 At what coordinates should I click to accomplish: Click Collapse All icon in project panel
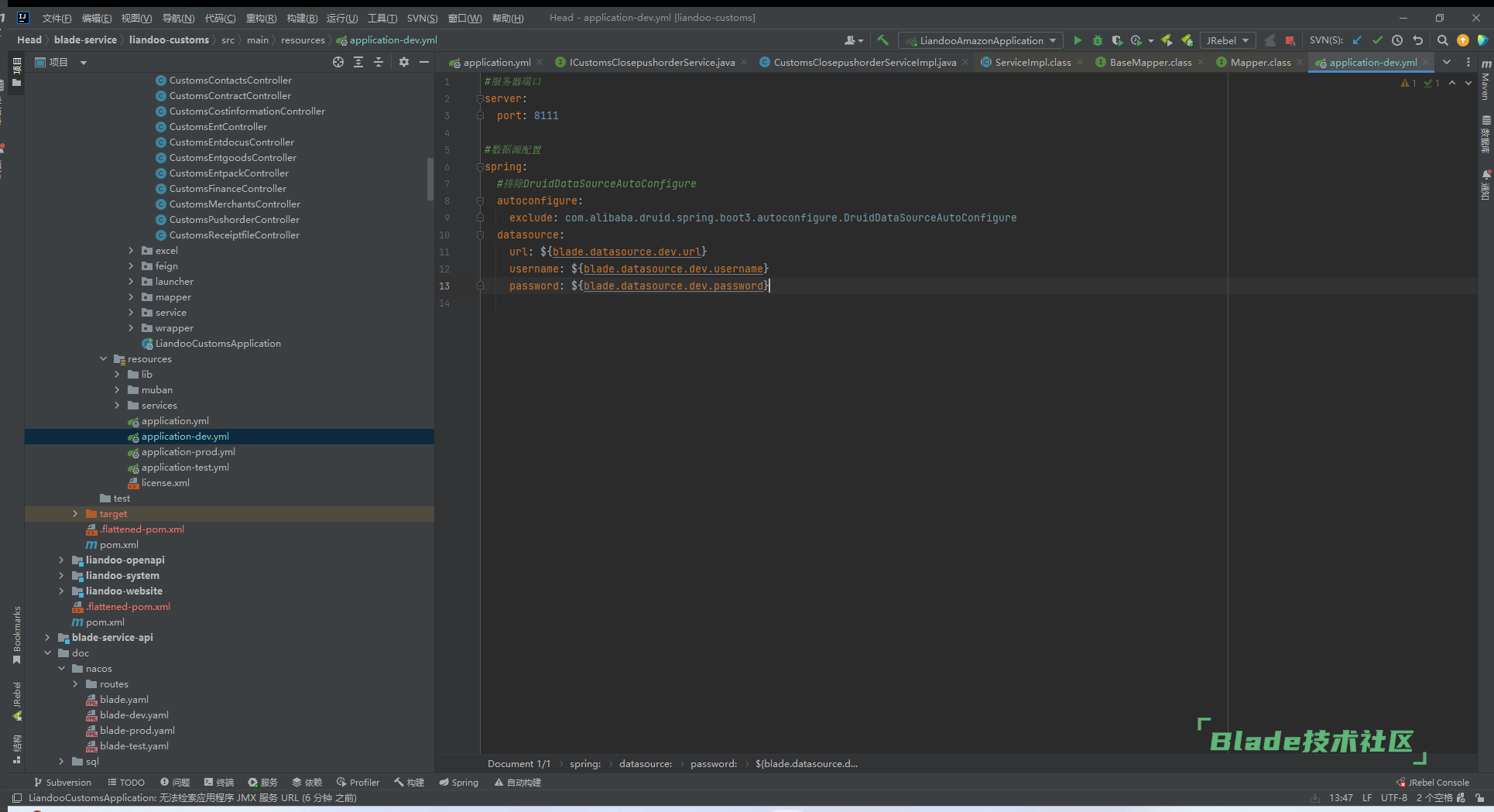(379, 62)
